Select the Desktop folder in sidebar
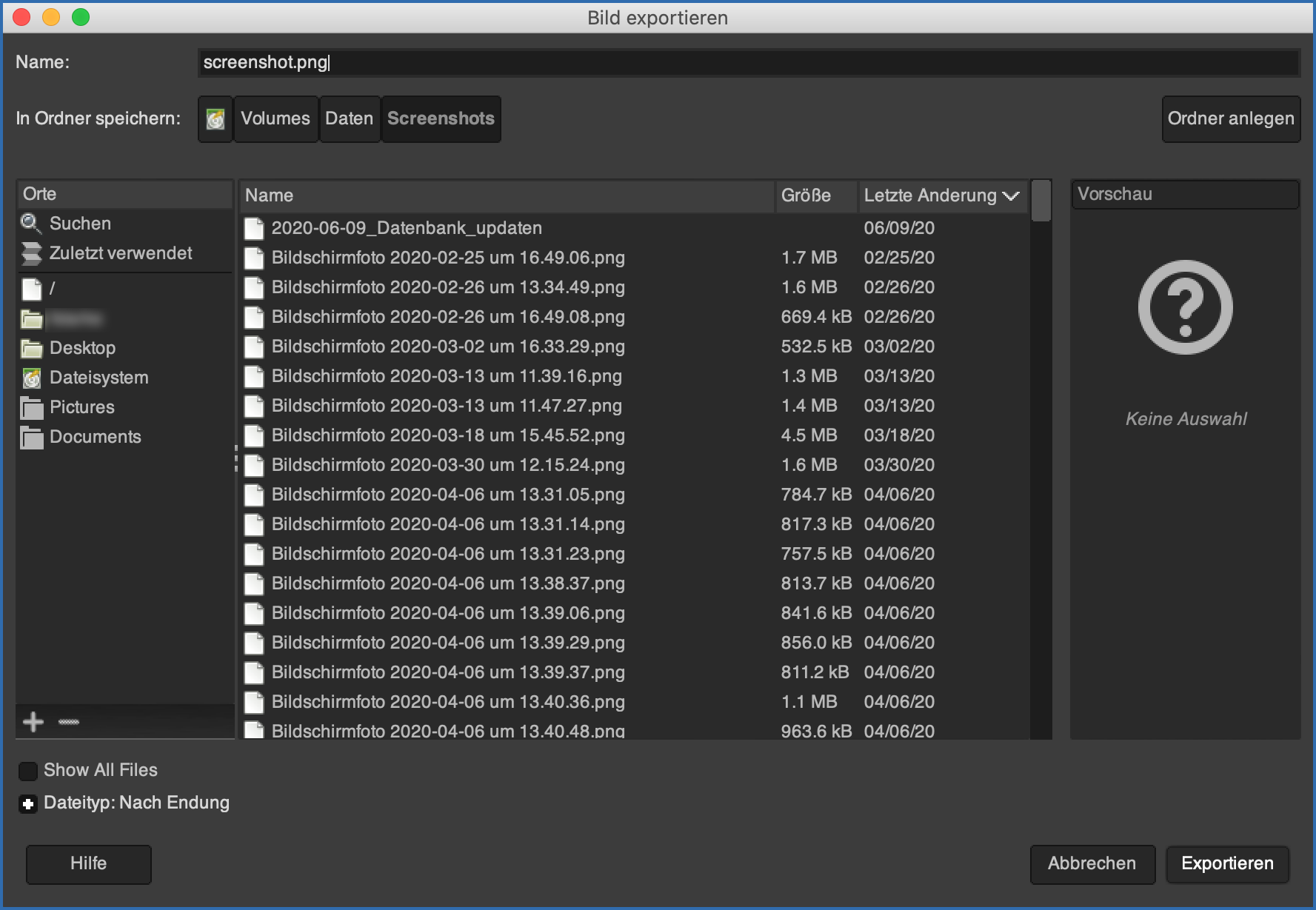The height and width of the screenshot is (910, 1316). tap(82, 348)
